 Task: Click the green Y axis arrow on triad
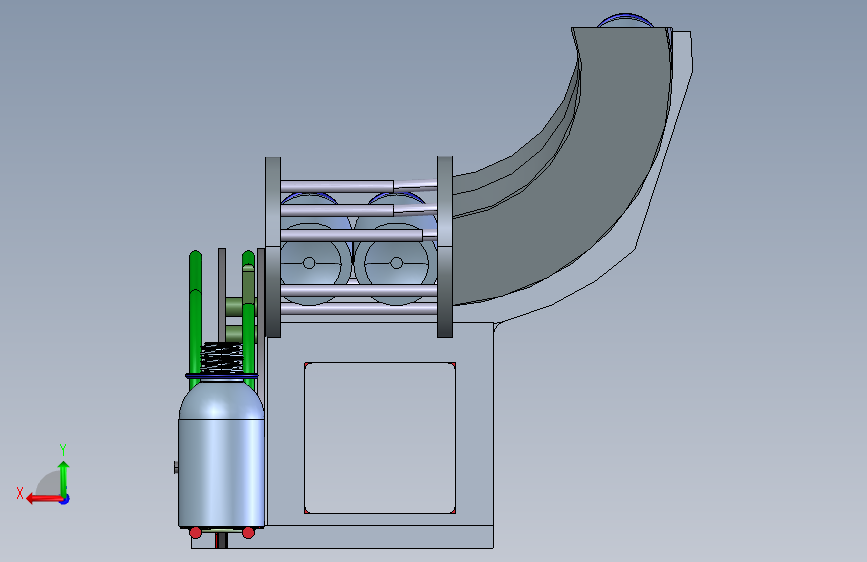pyautogui.click(x=64, y=478)
